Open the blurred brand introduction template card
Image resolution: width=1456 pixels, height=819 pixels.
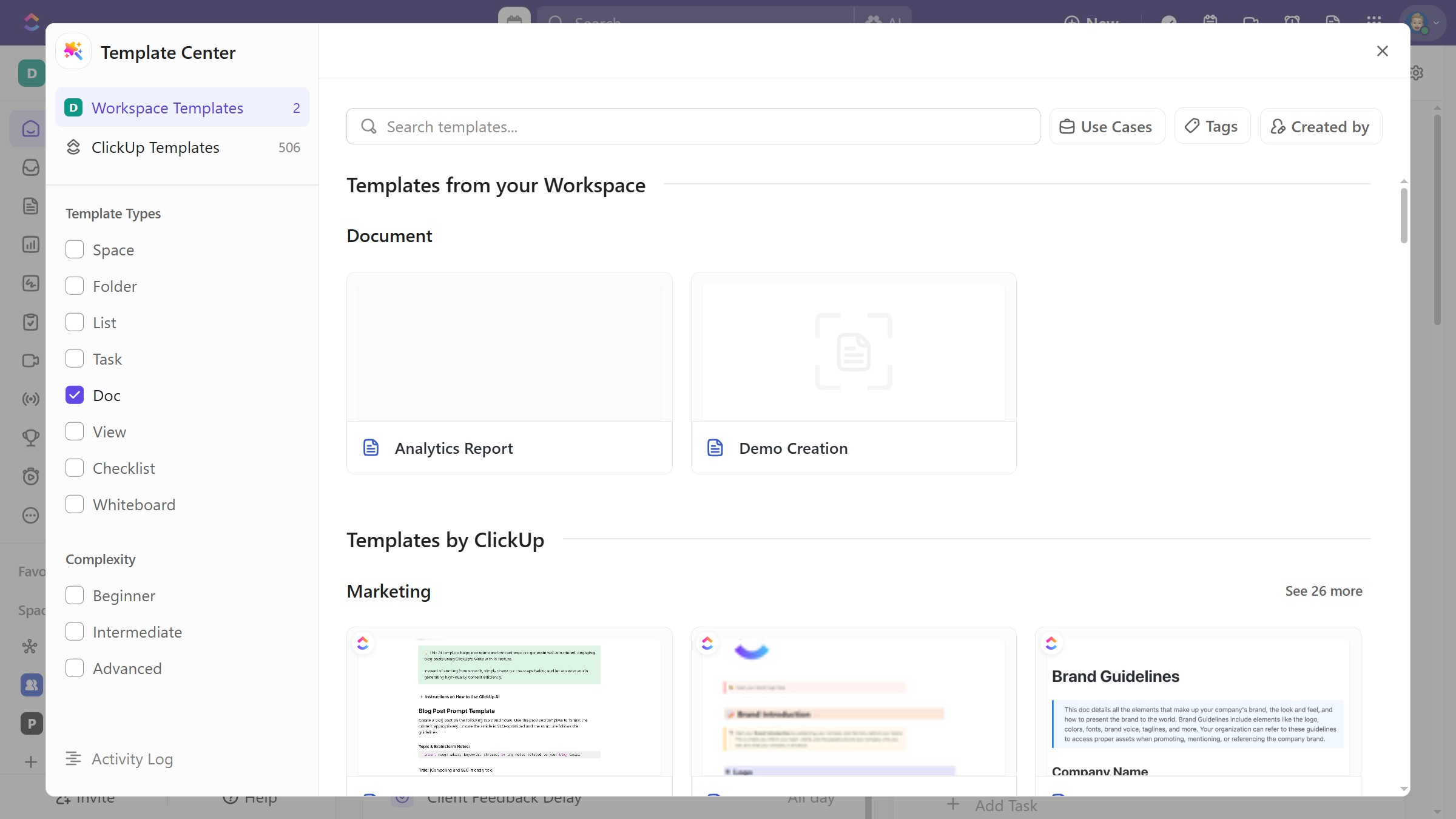point(854,711)
